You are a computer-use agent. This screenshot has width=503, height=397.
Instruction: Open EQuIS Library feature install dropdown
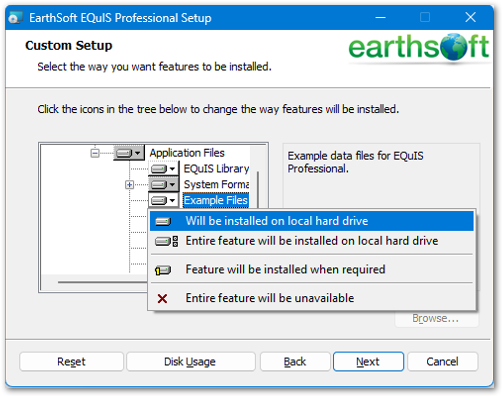163,169
